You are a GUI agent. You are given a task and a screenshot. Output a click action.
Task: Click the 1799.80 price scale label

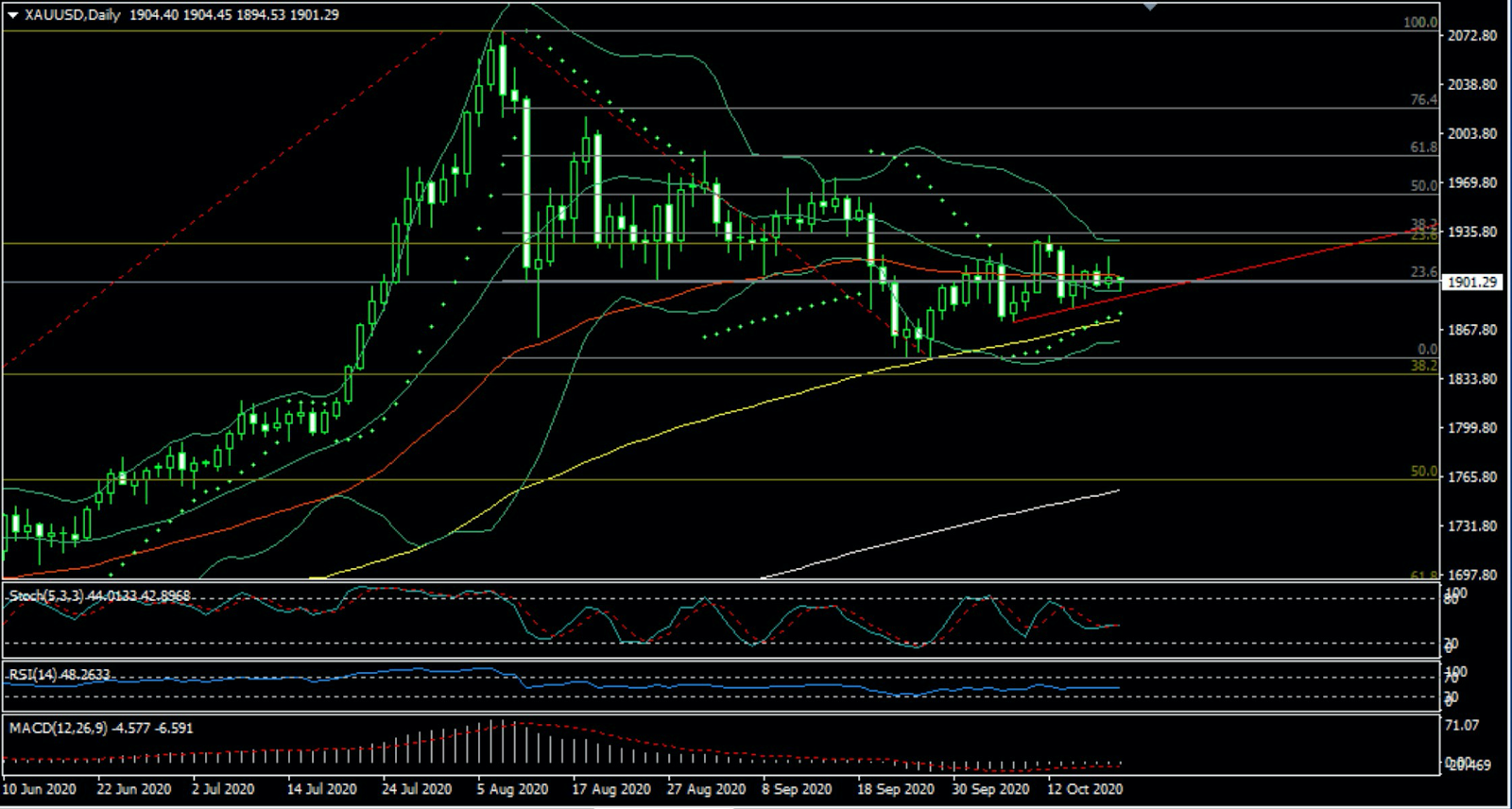click(1472, 428)
